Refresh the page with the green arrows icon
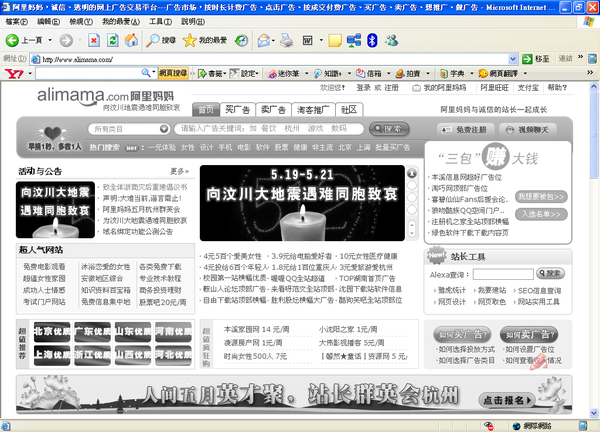The width and height of the screenshot is (600, 432). coord(112,40)
